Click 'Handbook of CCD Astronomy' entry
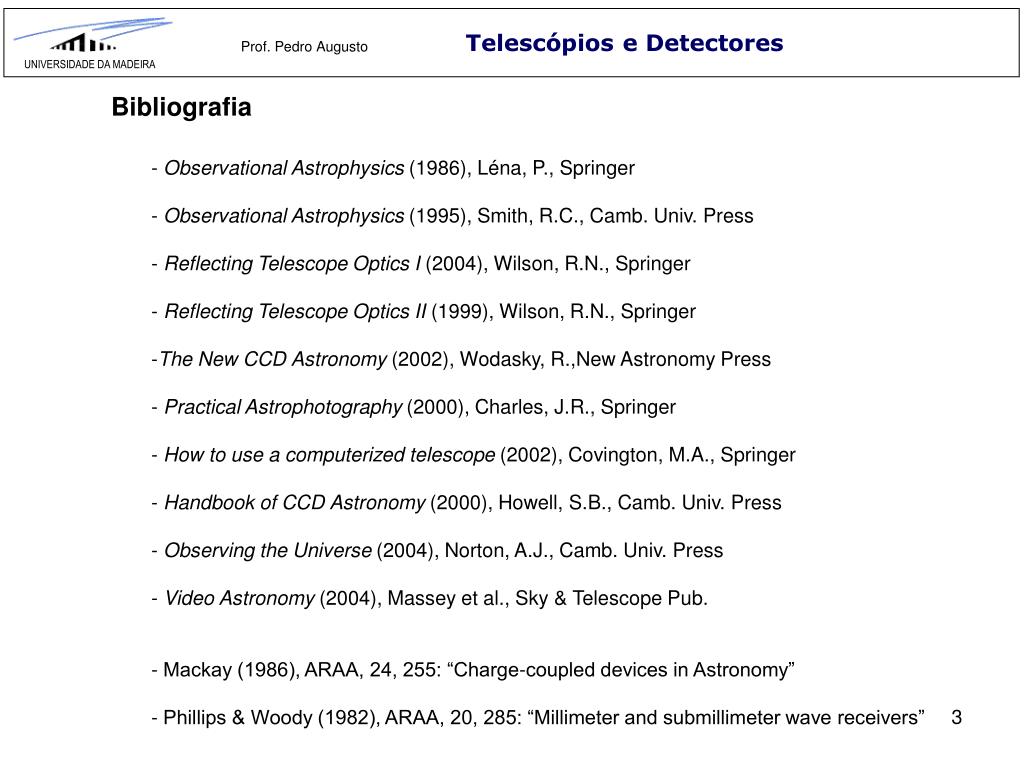The width and height of the screenshot is (1024, 768). [466, 502]
